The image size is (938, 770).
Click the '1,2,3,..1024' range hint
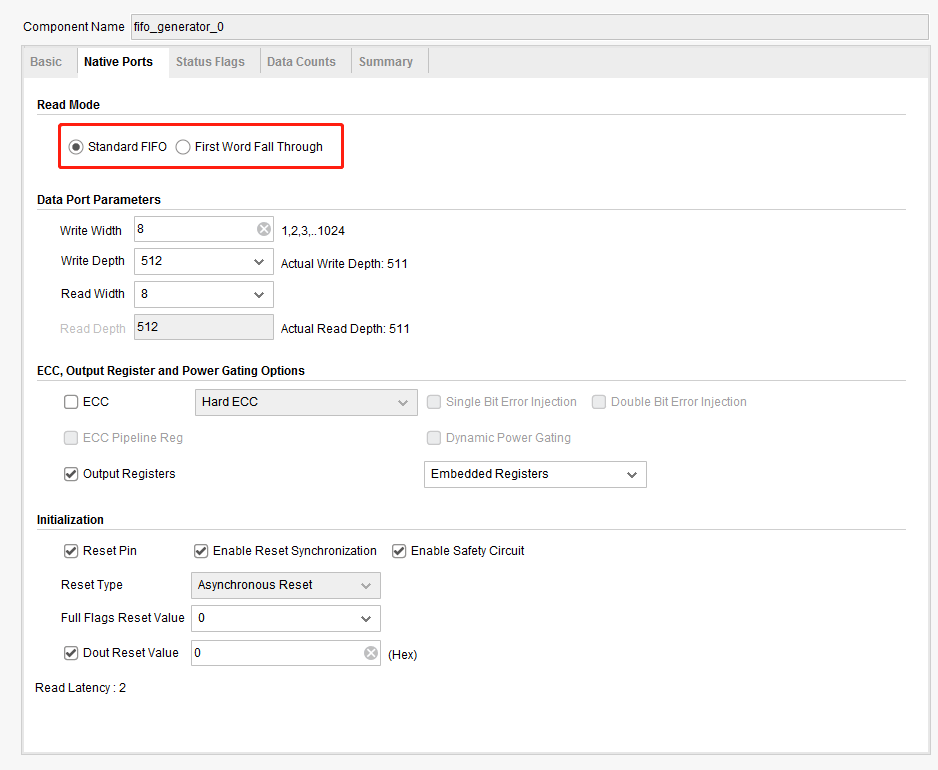[x=313, y=231]
